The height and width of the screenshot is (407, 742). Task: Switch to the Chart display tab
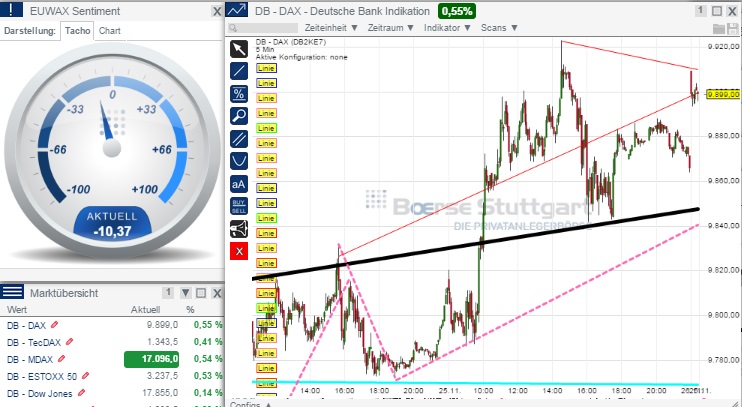pos(109,31)
